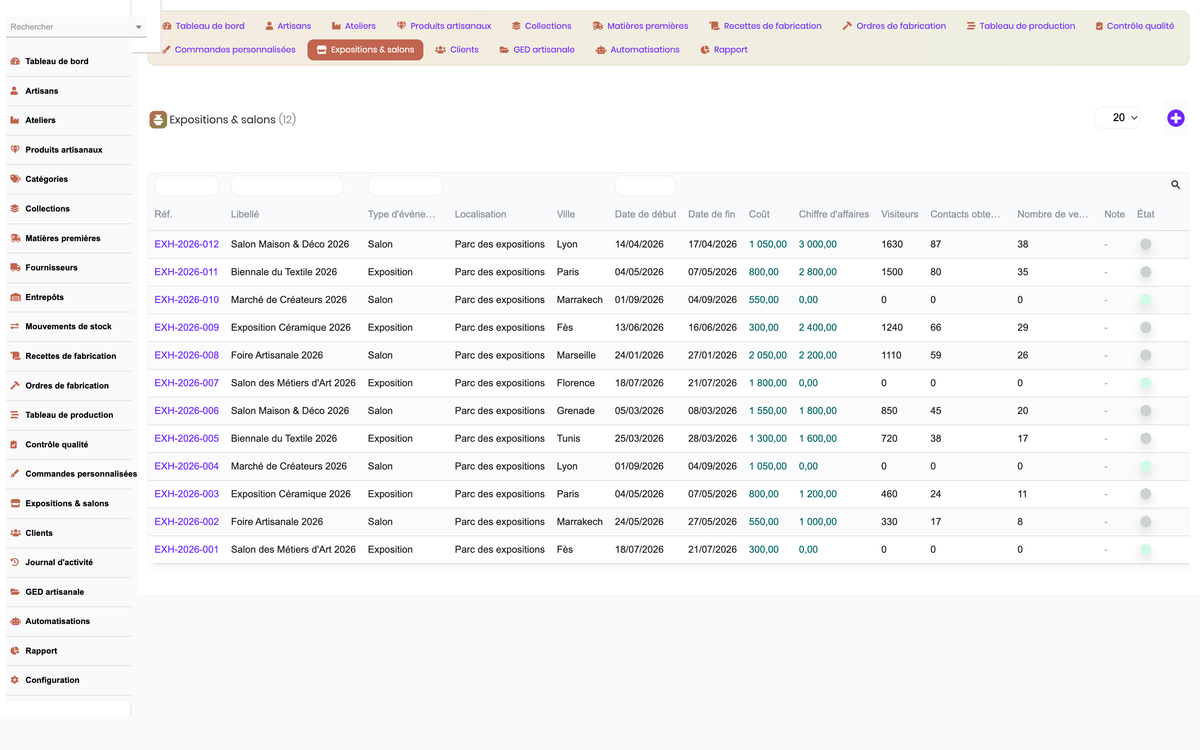Click the magnifier search icon above table
This screenshot has width=1200, height=750.
coord(1175,185)
